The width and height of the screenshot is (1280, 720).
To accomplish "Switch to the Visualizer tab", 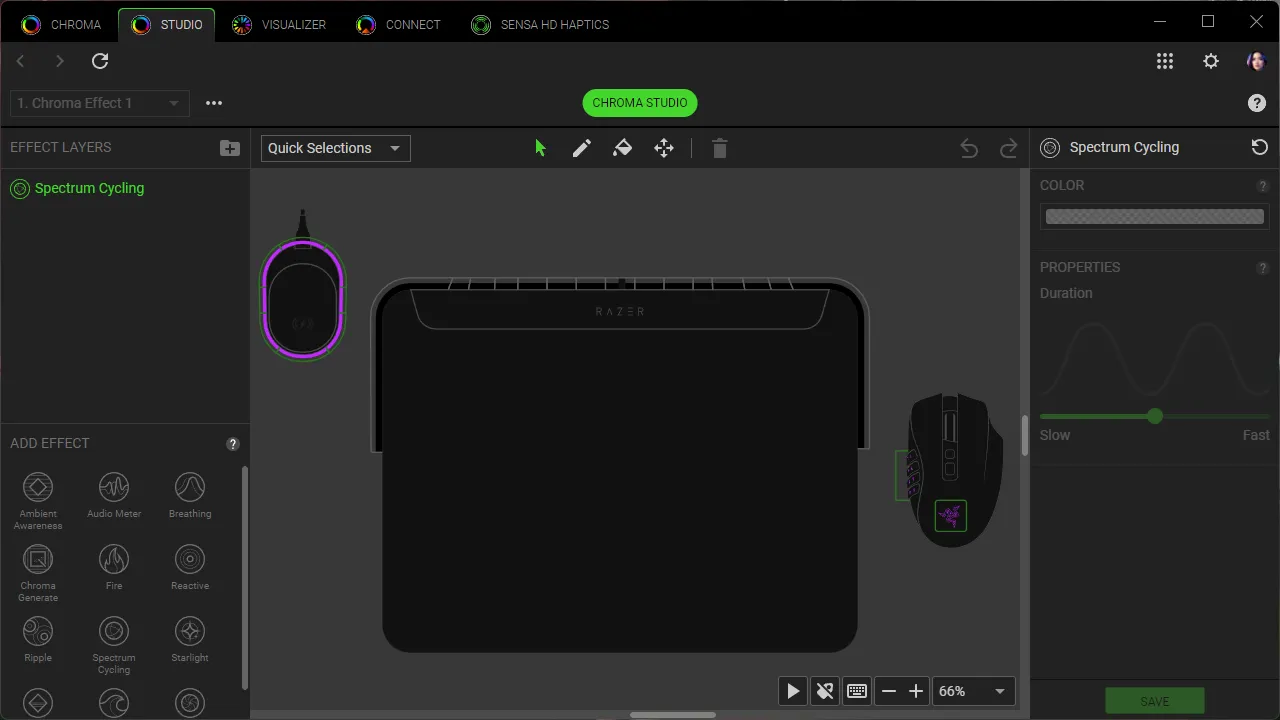I will click(x=279, y=24).
